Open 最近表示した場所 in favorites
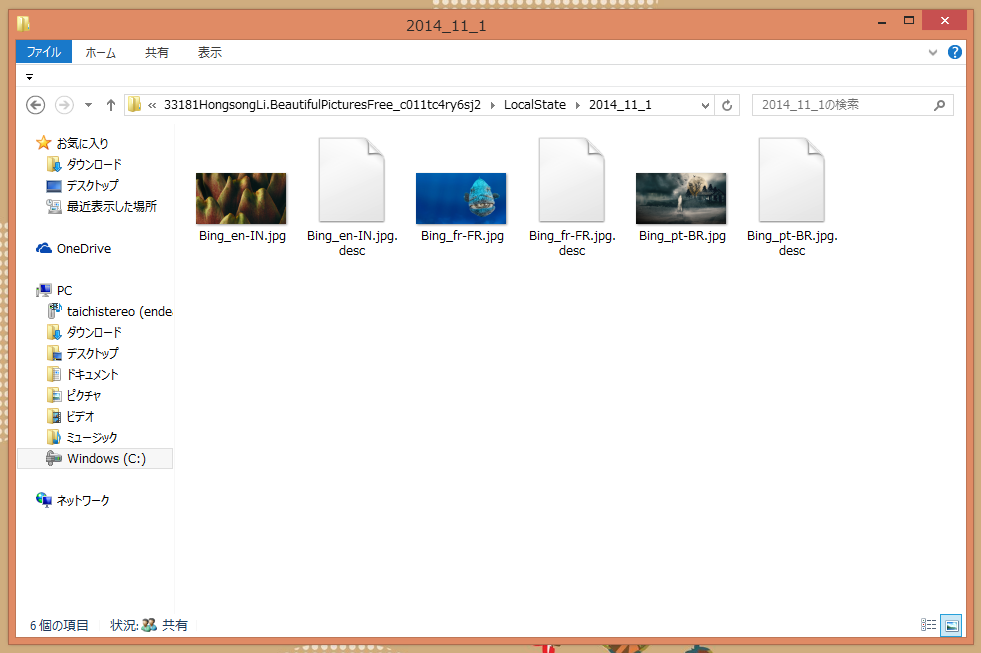Image resolution: width=981 pixels, height=653 pixels. coord(101,206)
